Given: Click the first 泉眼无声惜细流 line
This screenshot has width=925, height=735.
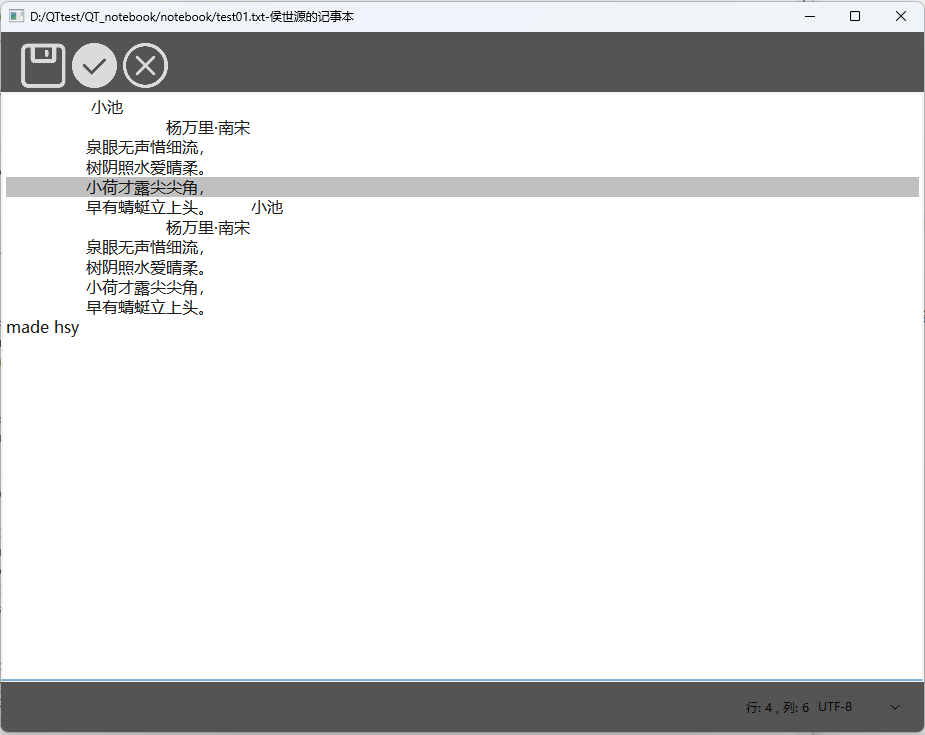Looking at the screenshot, I should tap(145, 147).
